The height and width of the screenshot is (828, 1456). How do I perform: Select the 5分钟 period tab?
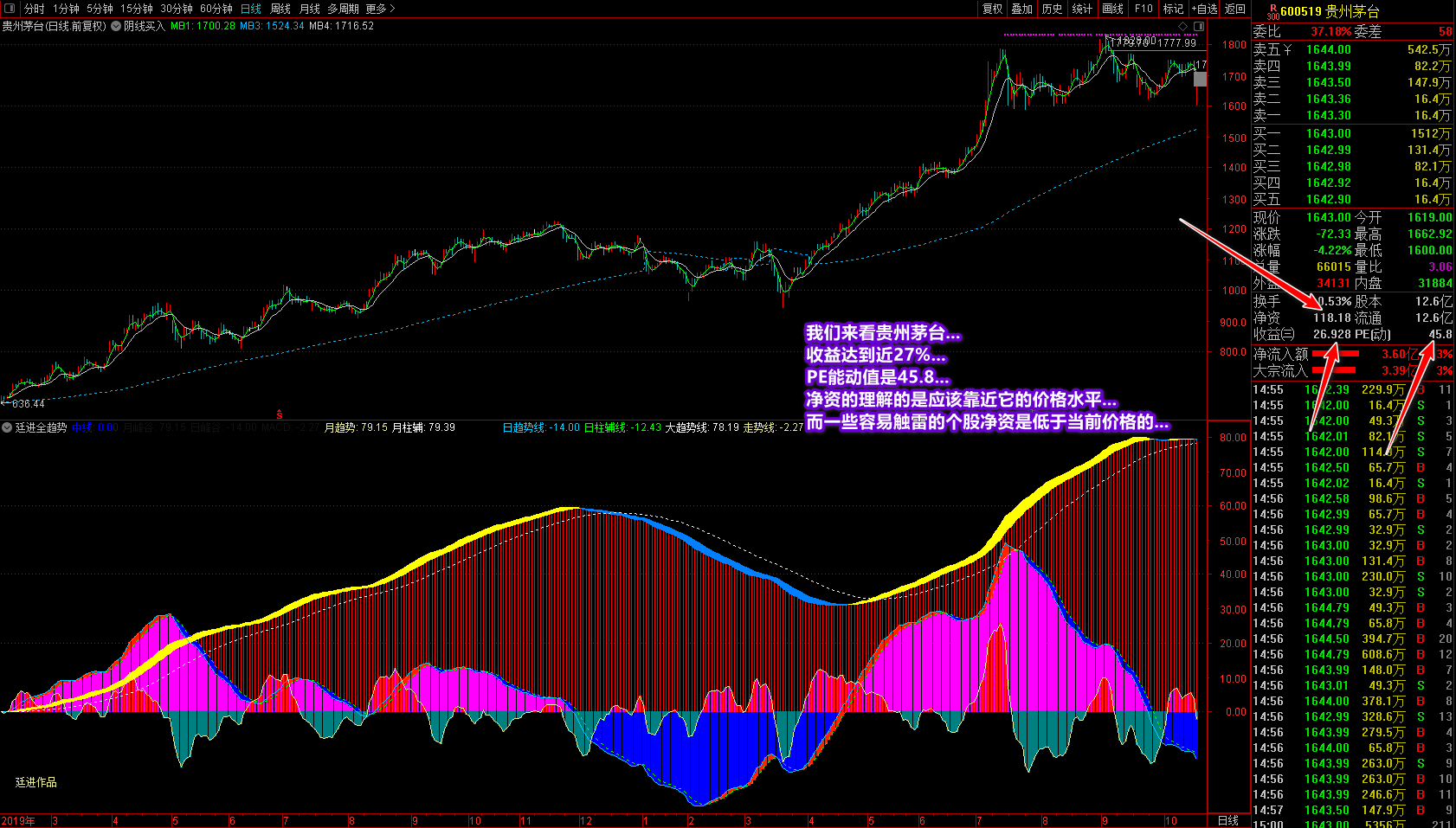pos(100,9)
